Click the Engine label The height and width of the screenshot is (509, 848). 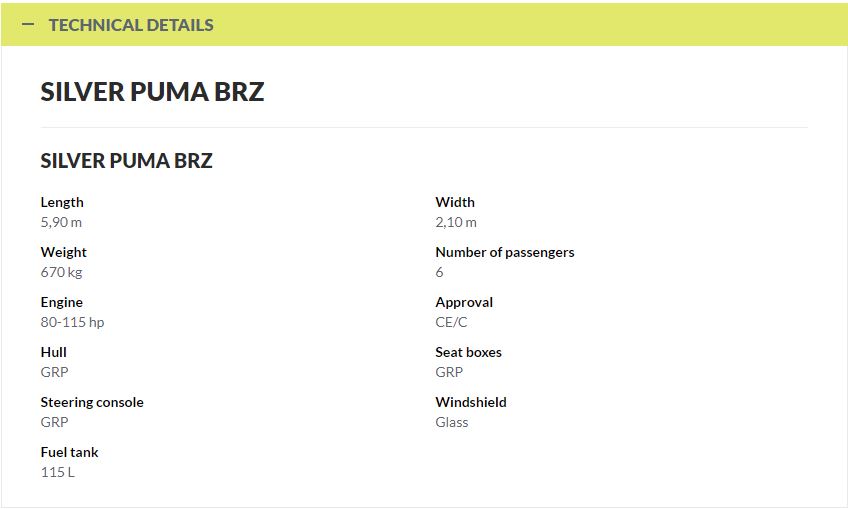point(62,302)
